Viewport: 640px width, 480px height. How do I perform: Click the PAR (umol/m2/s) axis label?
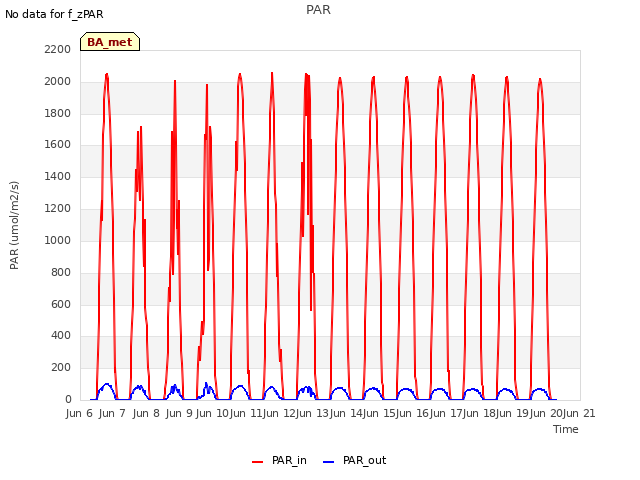(14, 225)
